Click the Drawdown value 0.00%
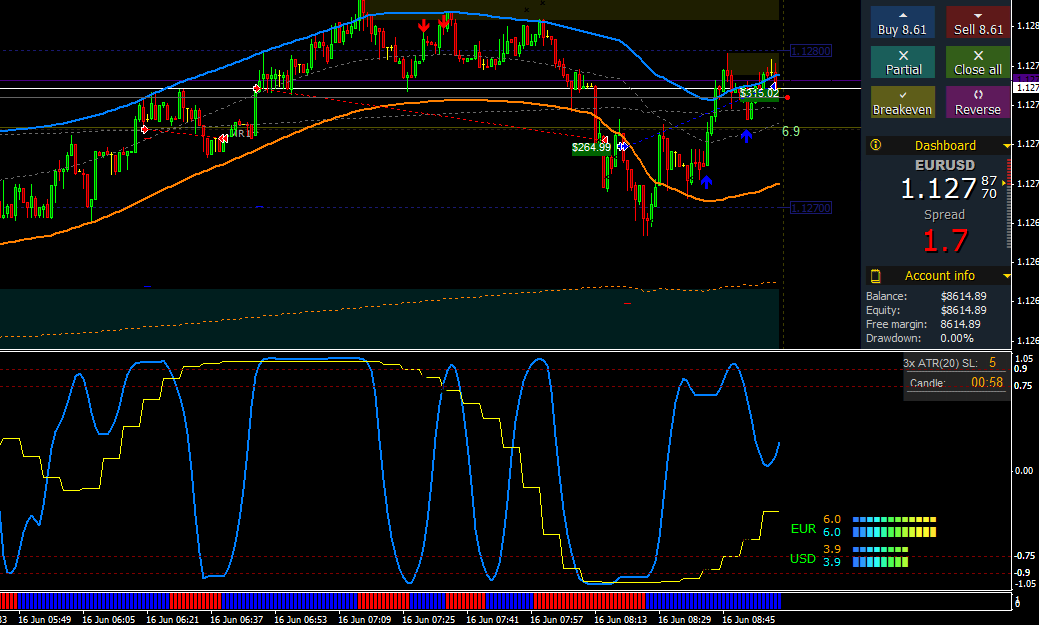 [x=957, y=338]
